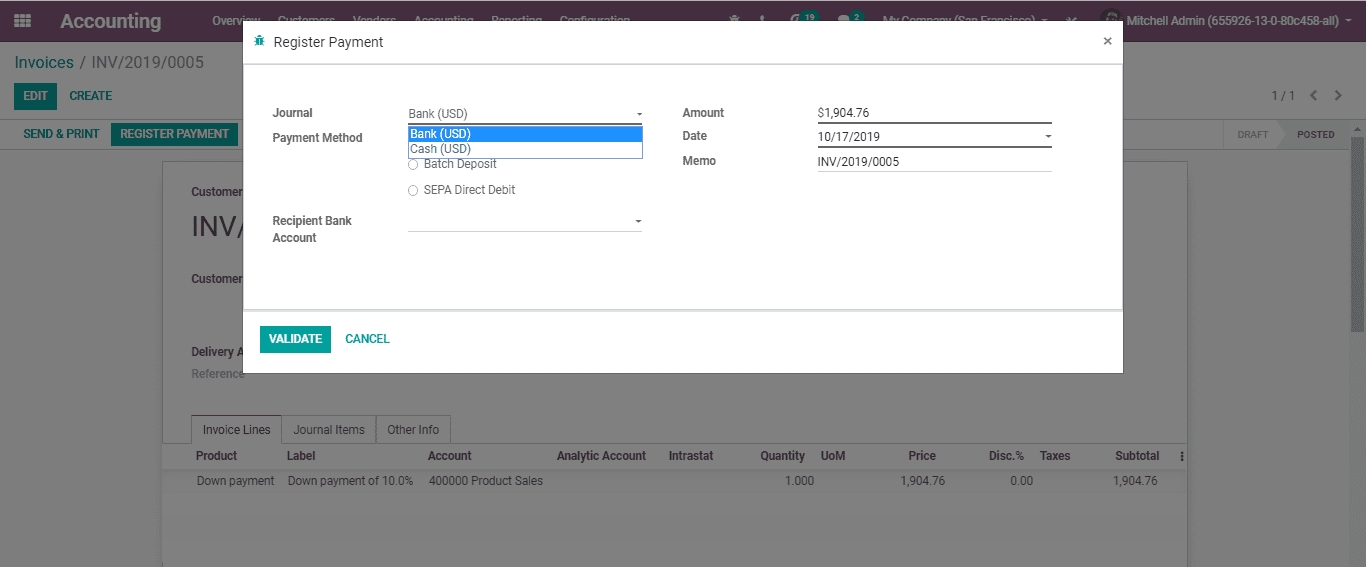
Task: Go to the previous invoice record arrow
Action: click(1313, 96)
